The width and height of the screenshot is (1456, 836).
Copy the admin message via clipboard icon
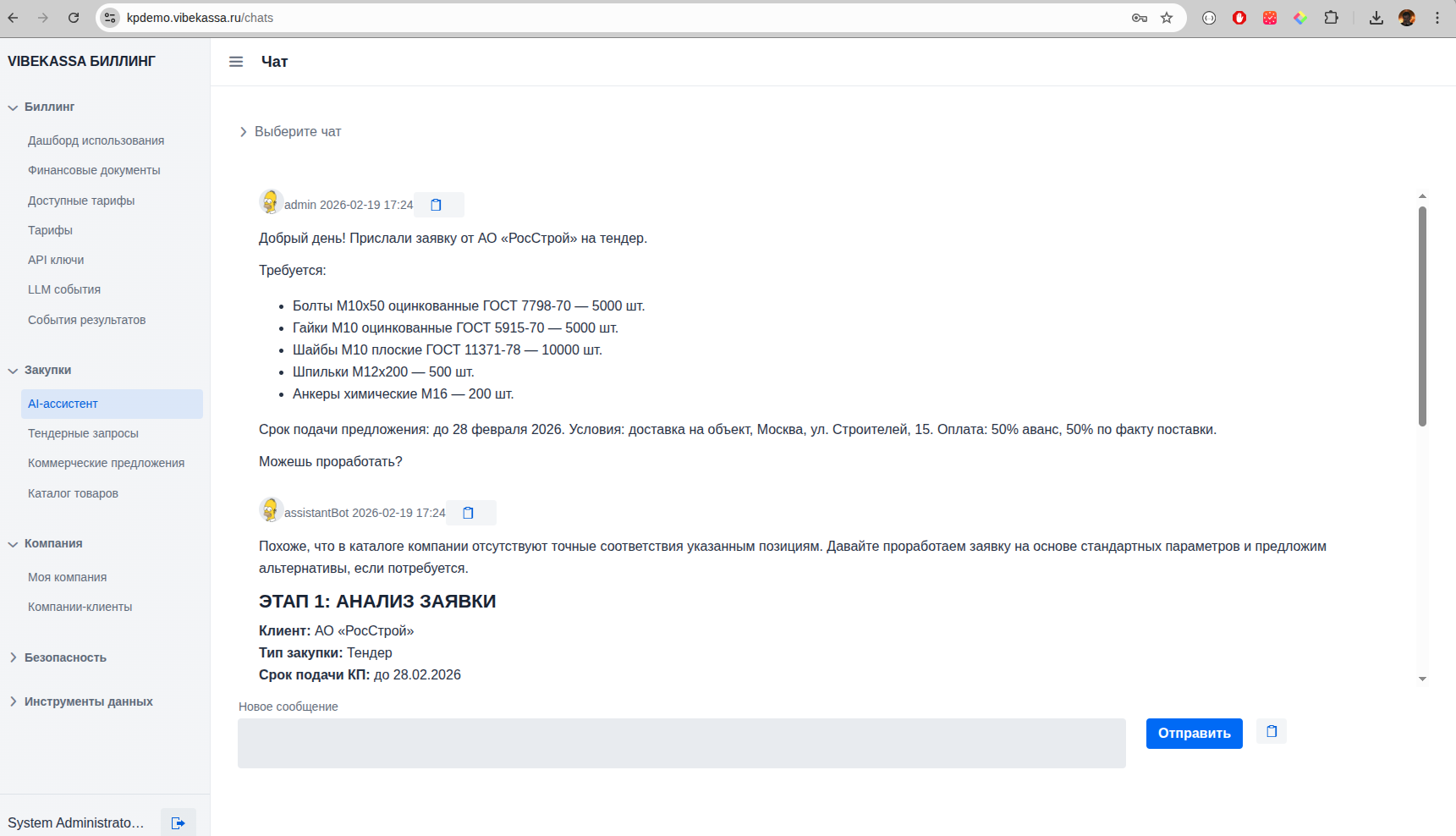click(436, 205)
